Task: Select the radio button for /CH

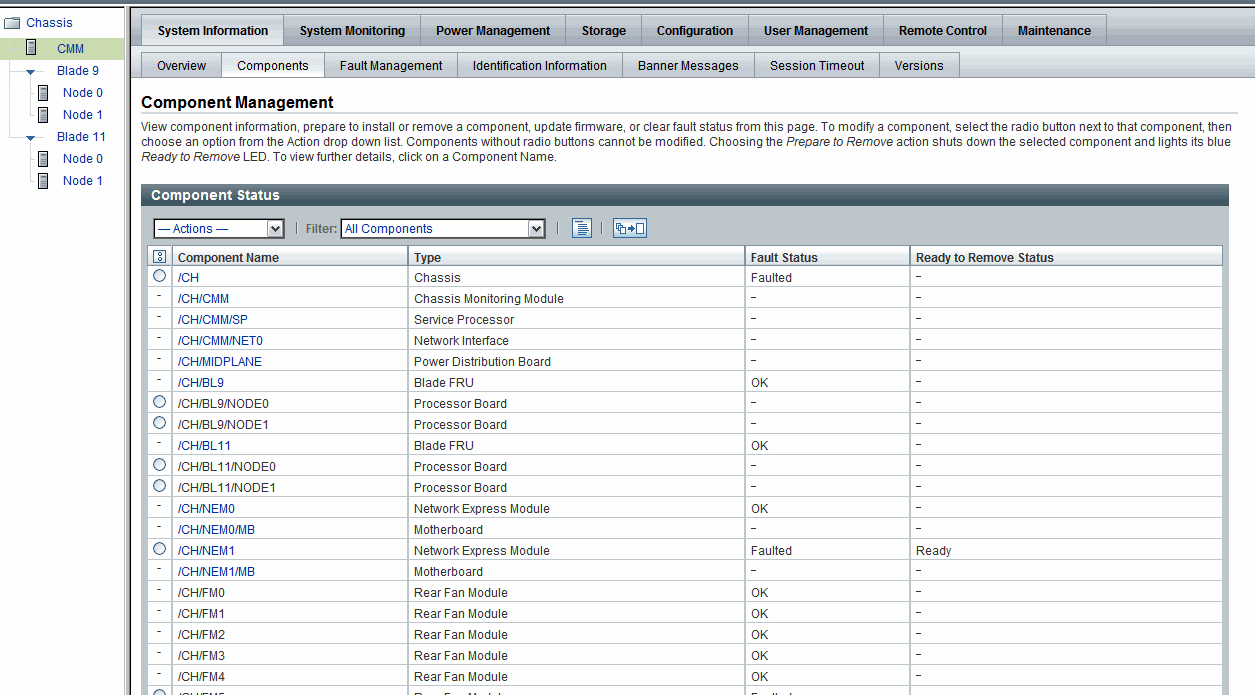Action: click(x=160, y=276)
